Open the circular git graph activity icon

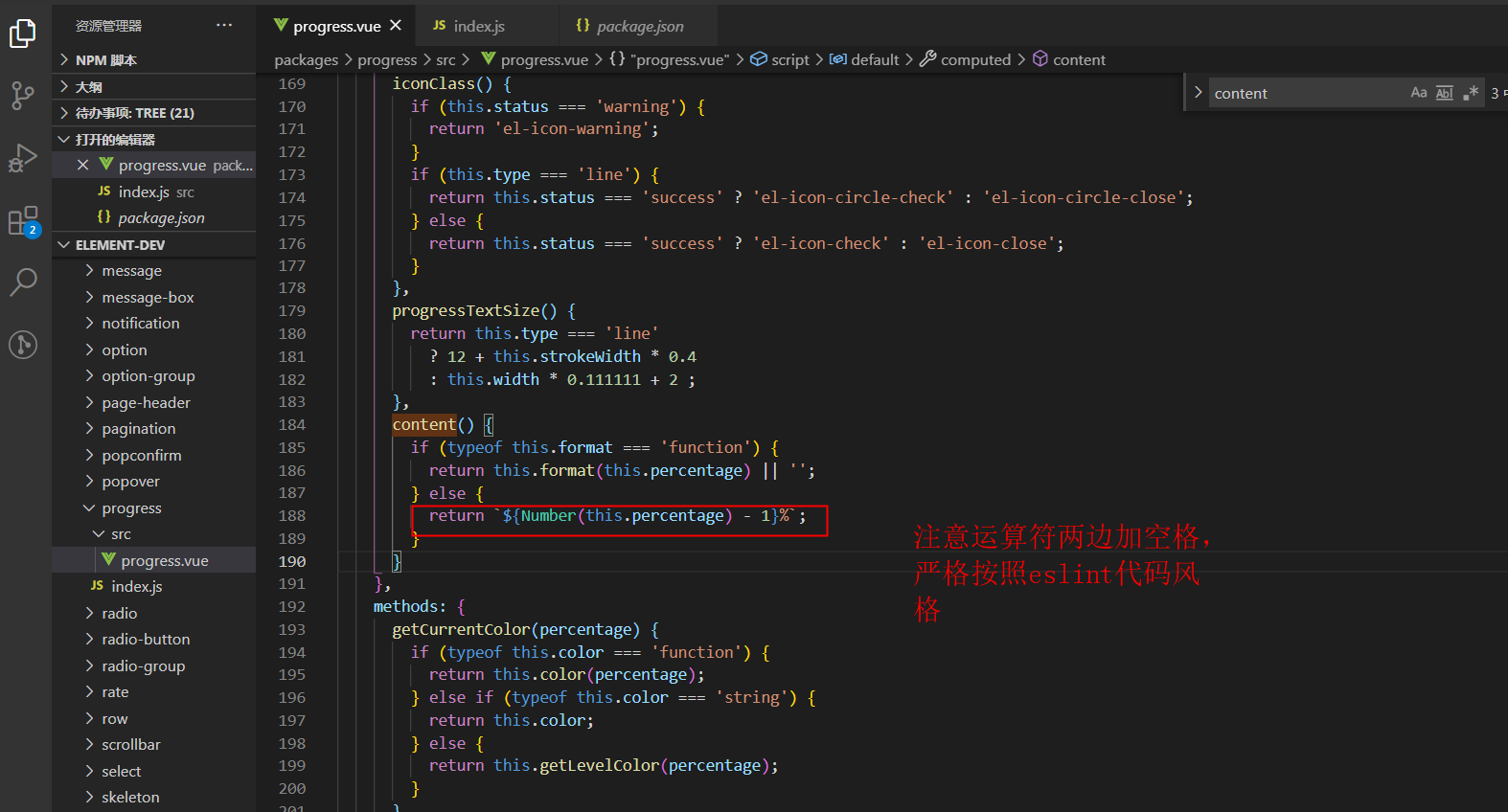coord(23,344)
